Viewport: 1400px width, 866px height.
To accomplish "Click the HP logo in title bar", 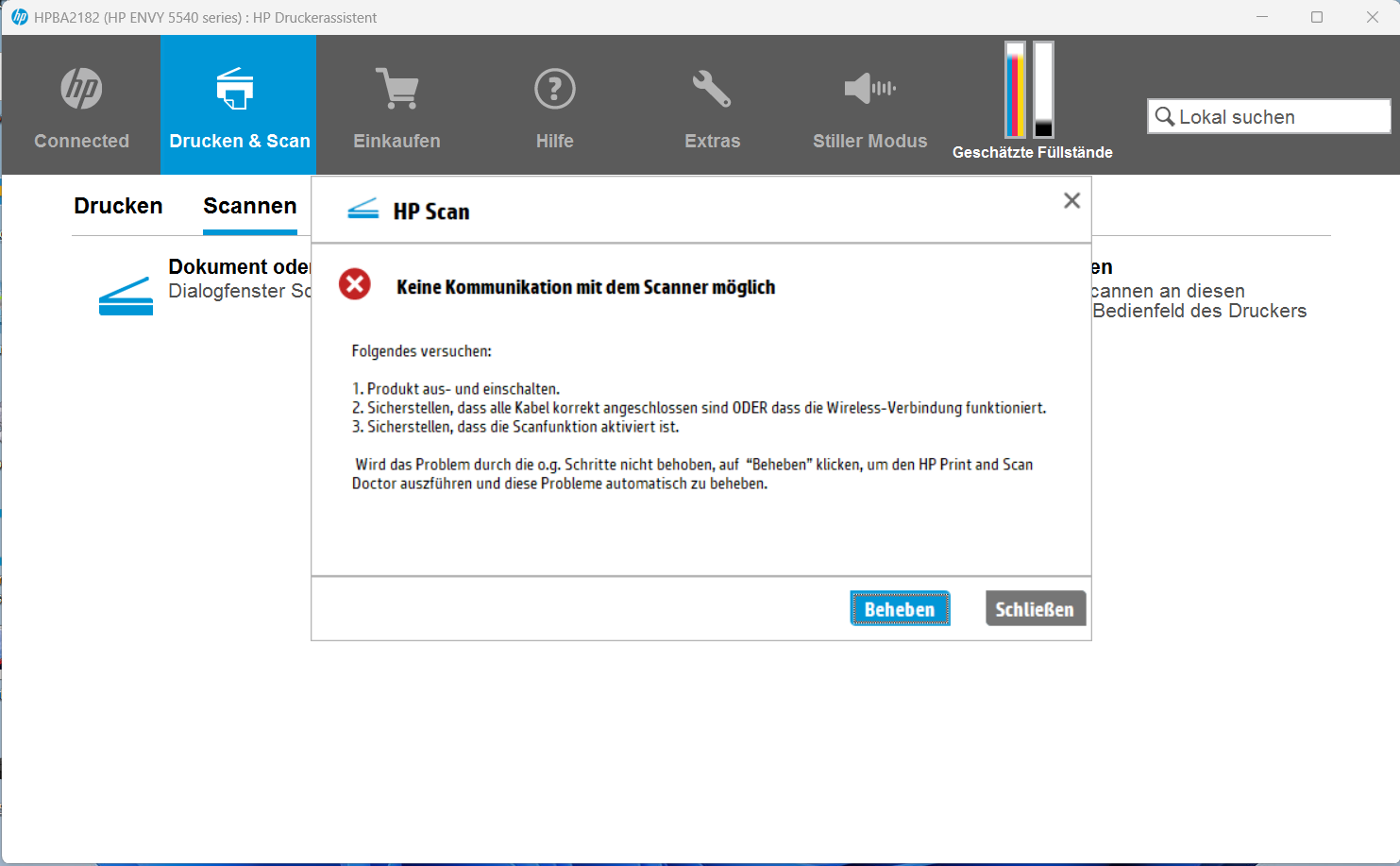I will click(x=19, y=17).
